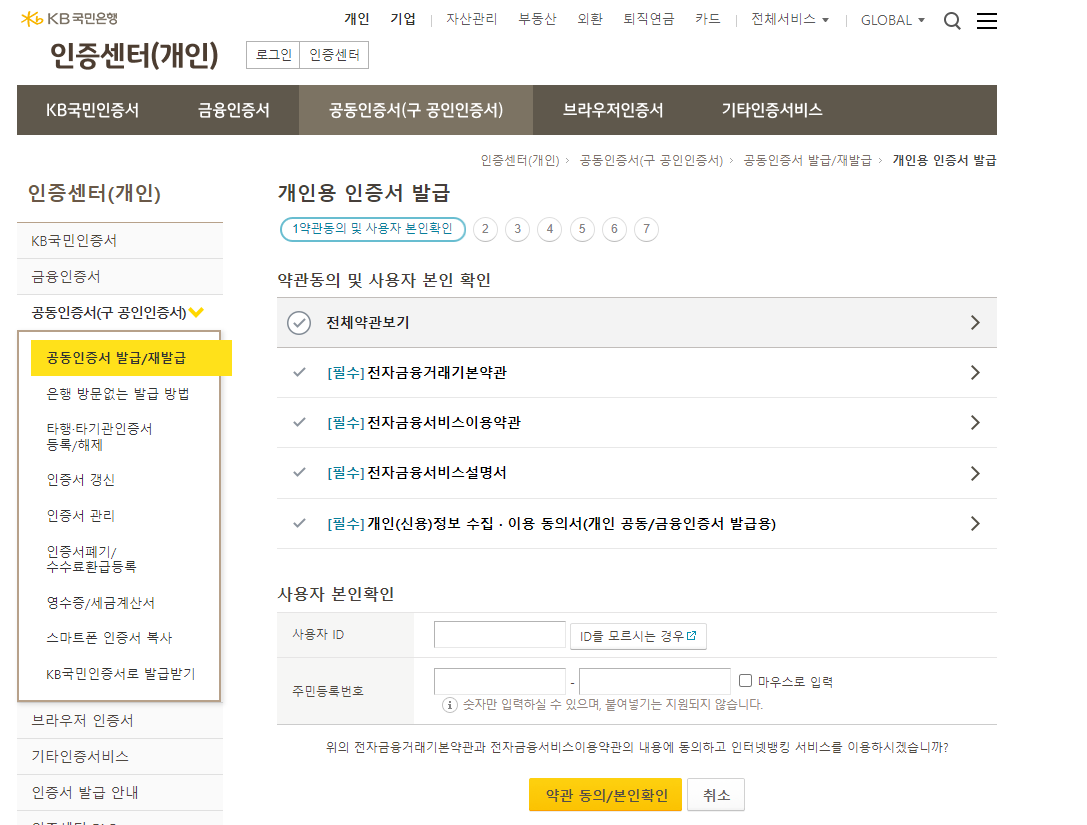This screenshot has width=1087, height=825.
Task: Check the 전자금융거래기본약관 agreement tick
Action: 299,372
